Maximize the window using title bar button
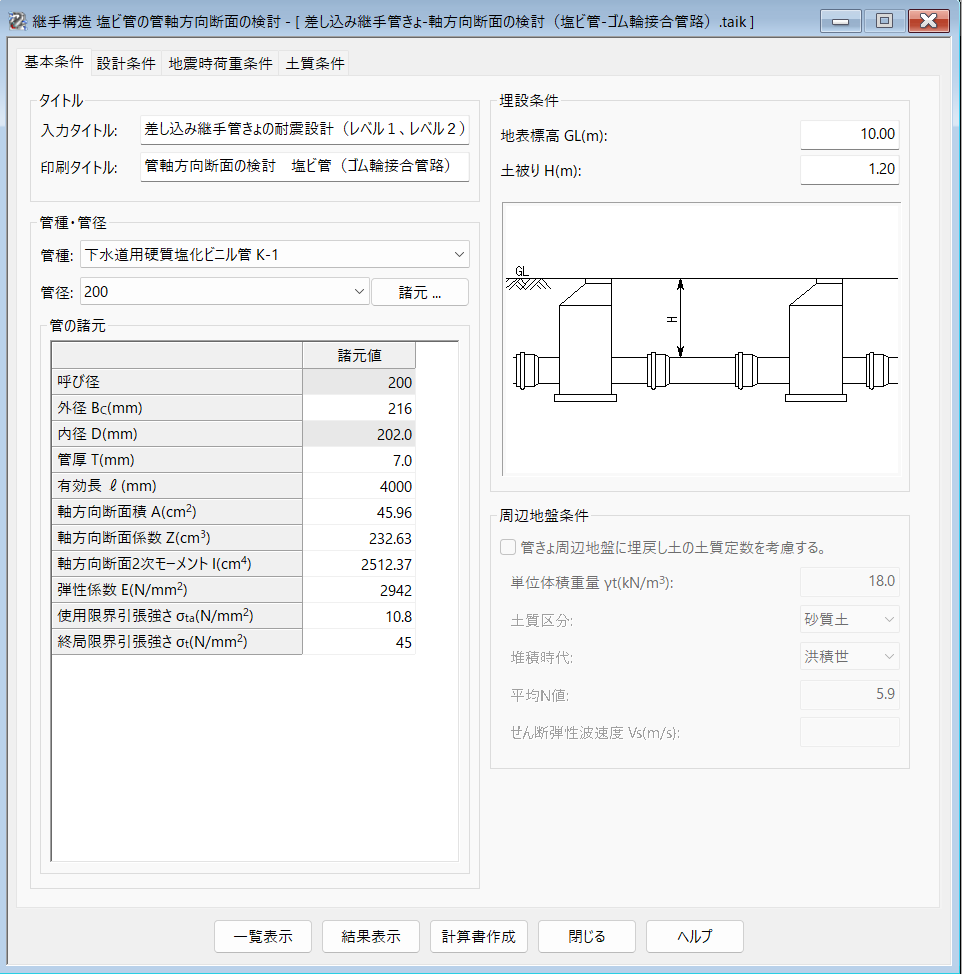The width and height of the screenshot is (962, 974). 883,21
